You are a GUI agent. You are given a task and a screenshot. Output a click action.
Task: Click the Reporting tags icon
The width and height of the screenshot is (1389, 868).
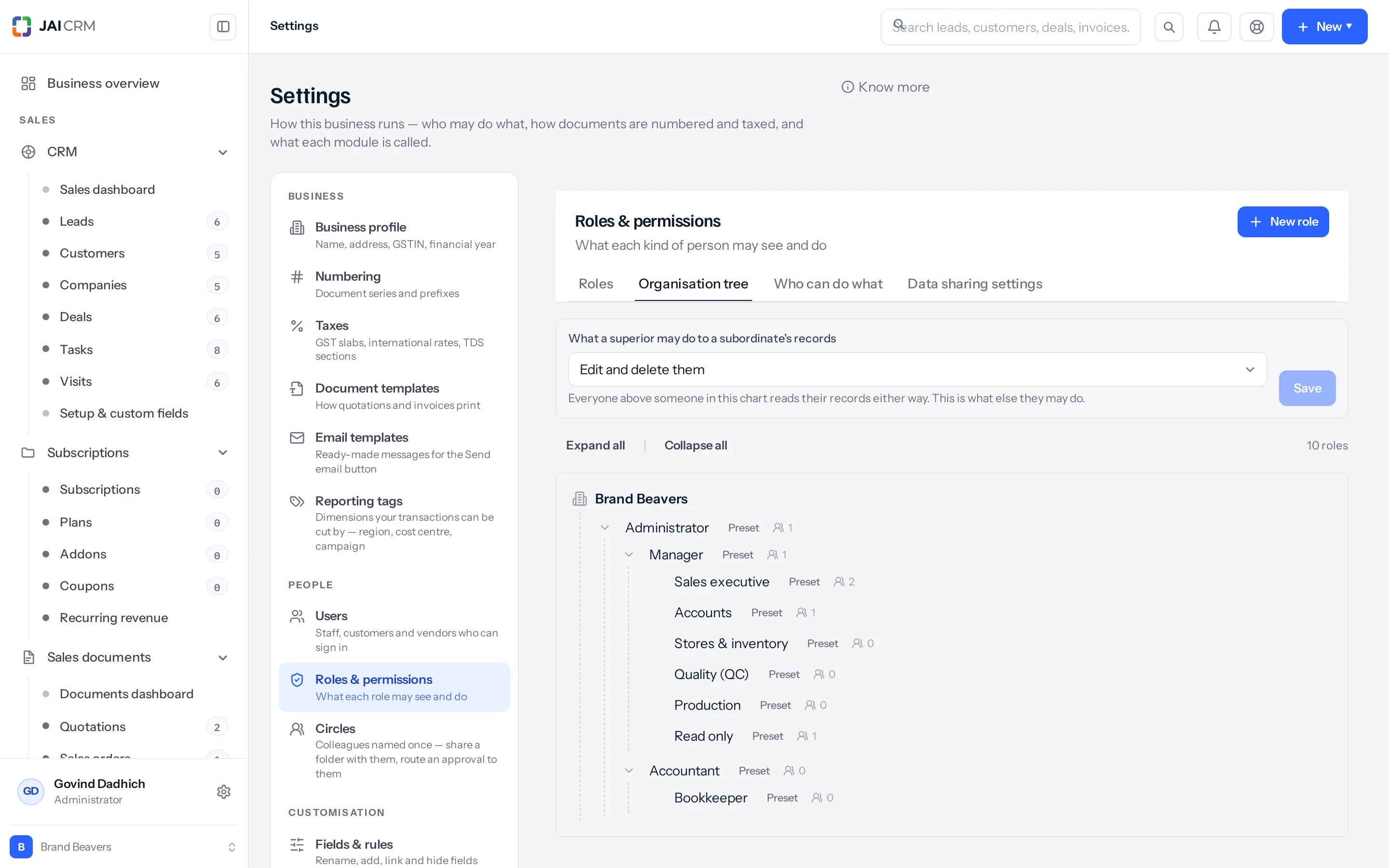tap(297, 501)
